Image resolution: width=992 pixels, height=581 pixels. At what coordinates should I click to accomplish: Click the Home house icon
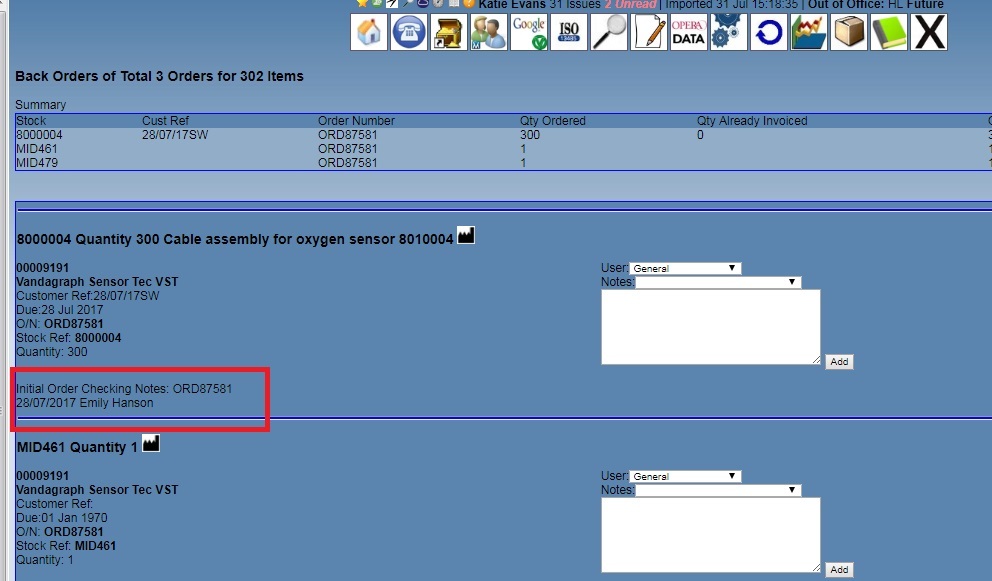click(369, 32)
